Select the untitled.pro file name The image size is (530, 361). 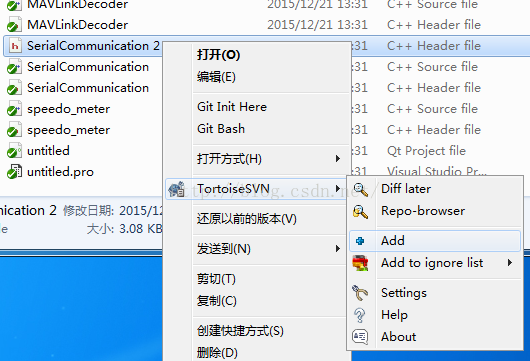61,172
